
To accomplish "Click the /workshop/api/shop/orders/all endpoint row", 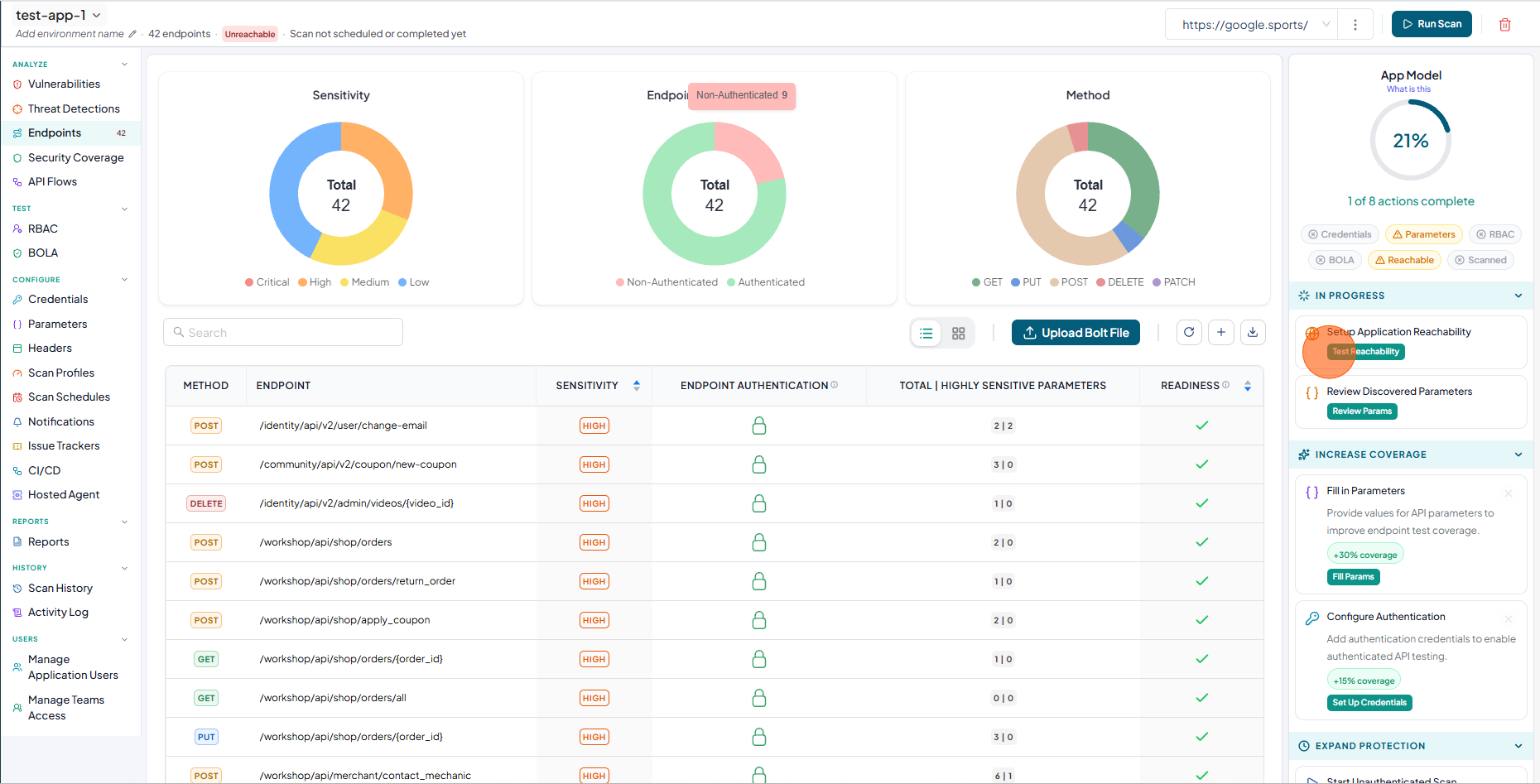I will [715, 698].
